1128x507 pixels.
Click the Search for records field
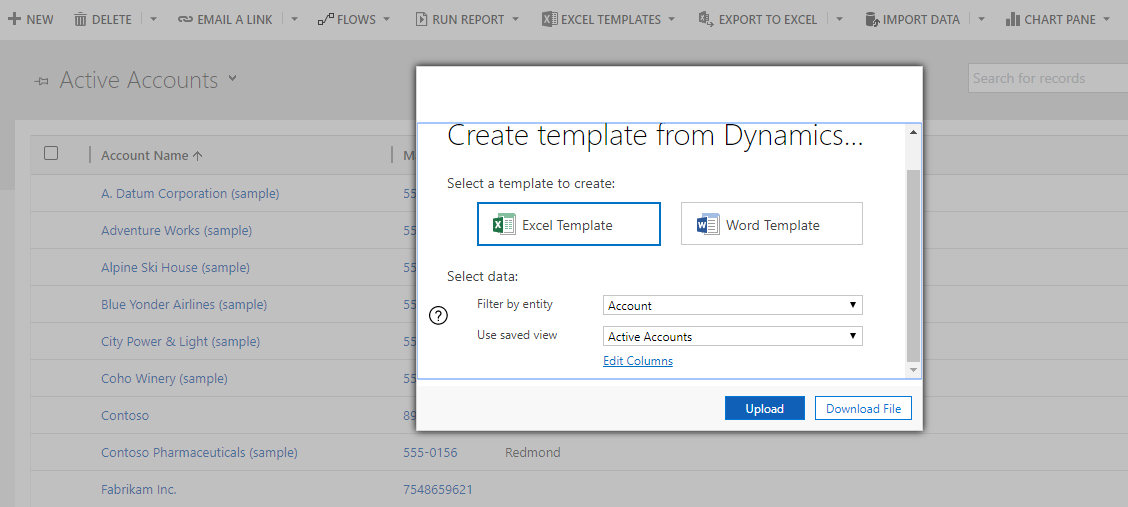click(1047, 78)
